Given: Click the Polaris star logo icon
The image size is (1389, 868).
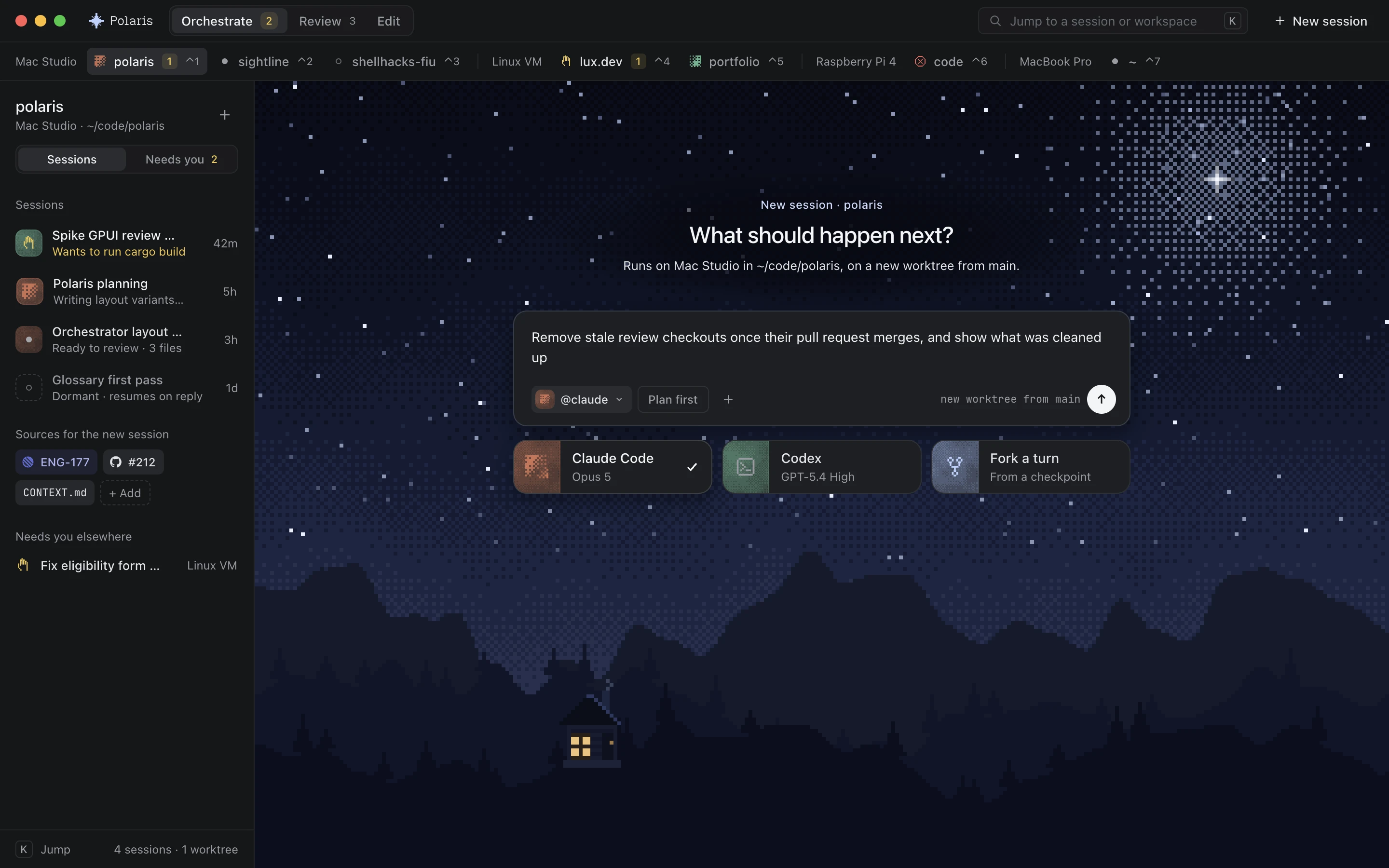Looking at the screenshot, I should (x=96, y=21).
